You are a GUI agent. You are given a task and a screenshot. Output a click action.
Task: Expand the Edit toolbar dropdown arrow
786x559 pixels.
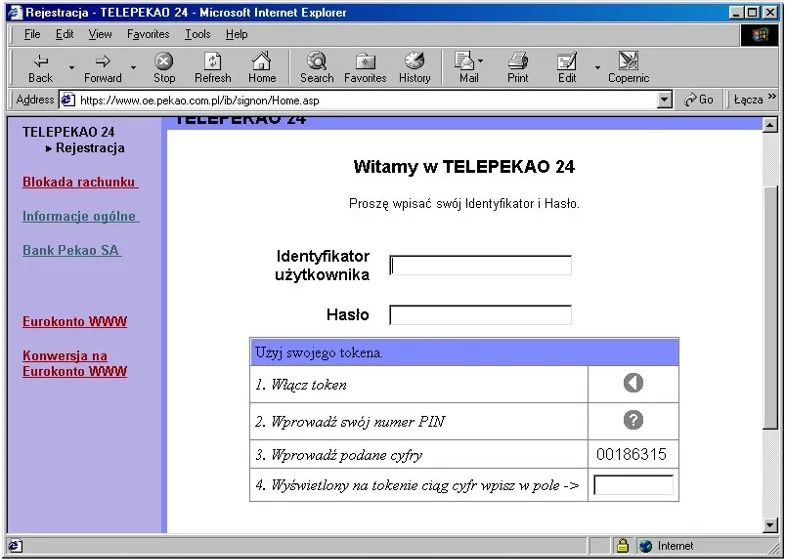click(x=598, y=68)
